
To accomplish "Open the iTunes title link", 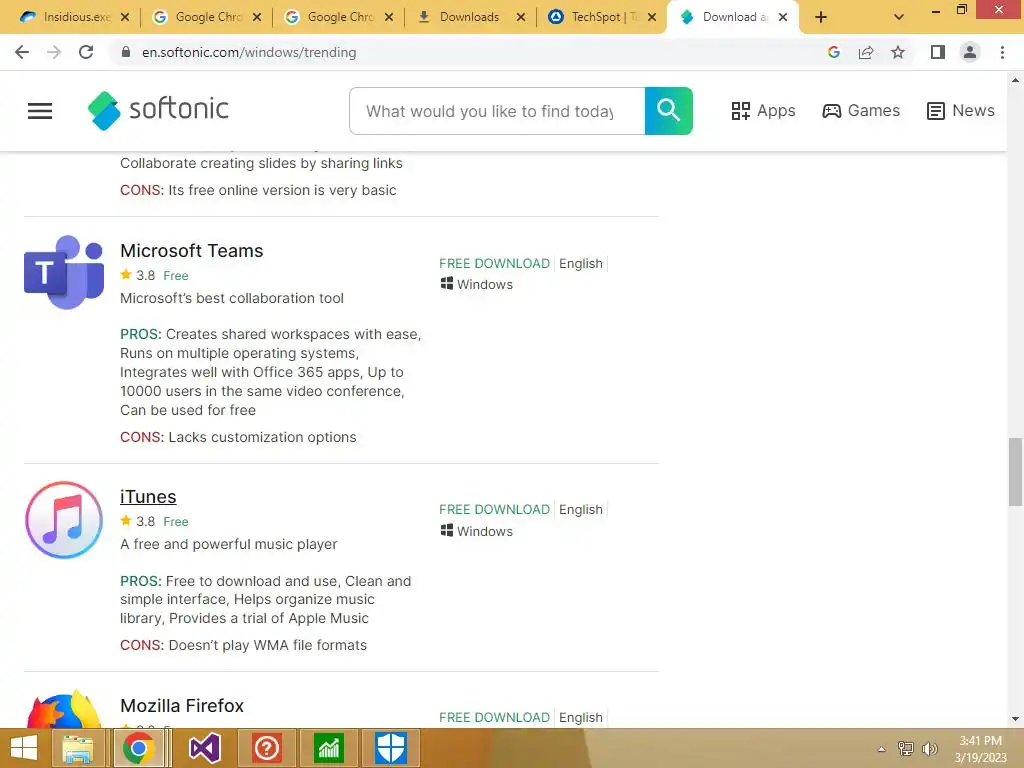I will pyautogui.click(x=148, y=497).
